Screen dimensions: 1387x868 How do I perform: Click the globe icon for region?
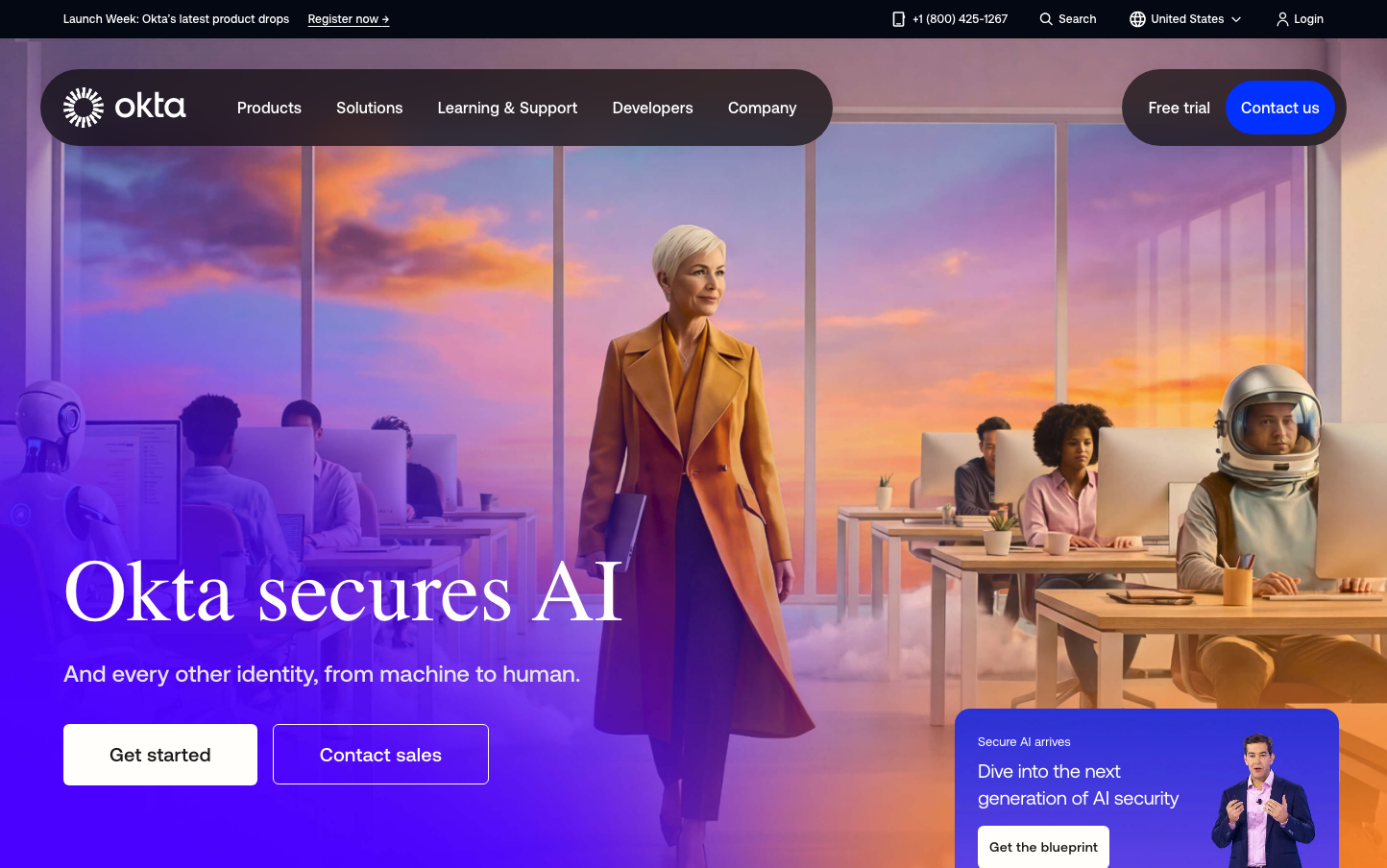click(1137, 19)
